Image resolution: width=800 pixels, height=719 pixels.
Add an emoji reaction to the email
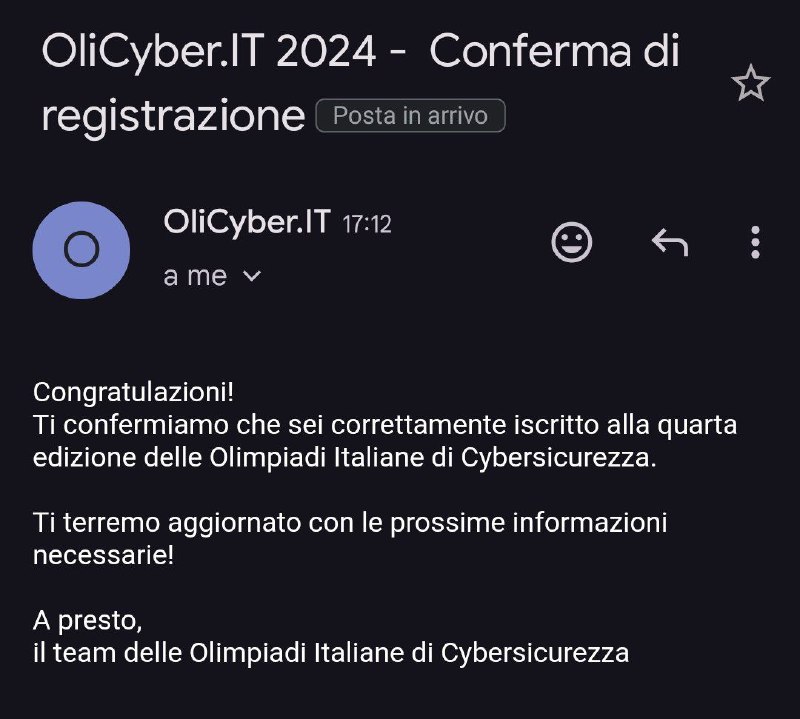(572, 242)
